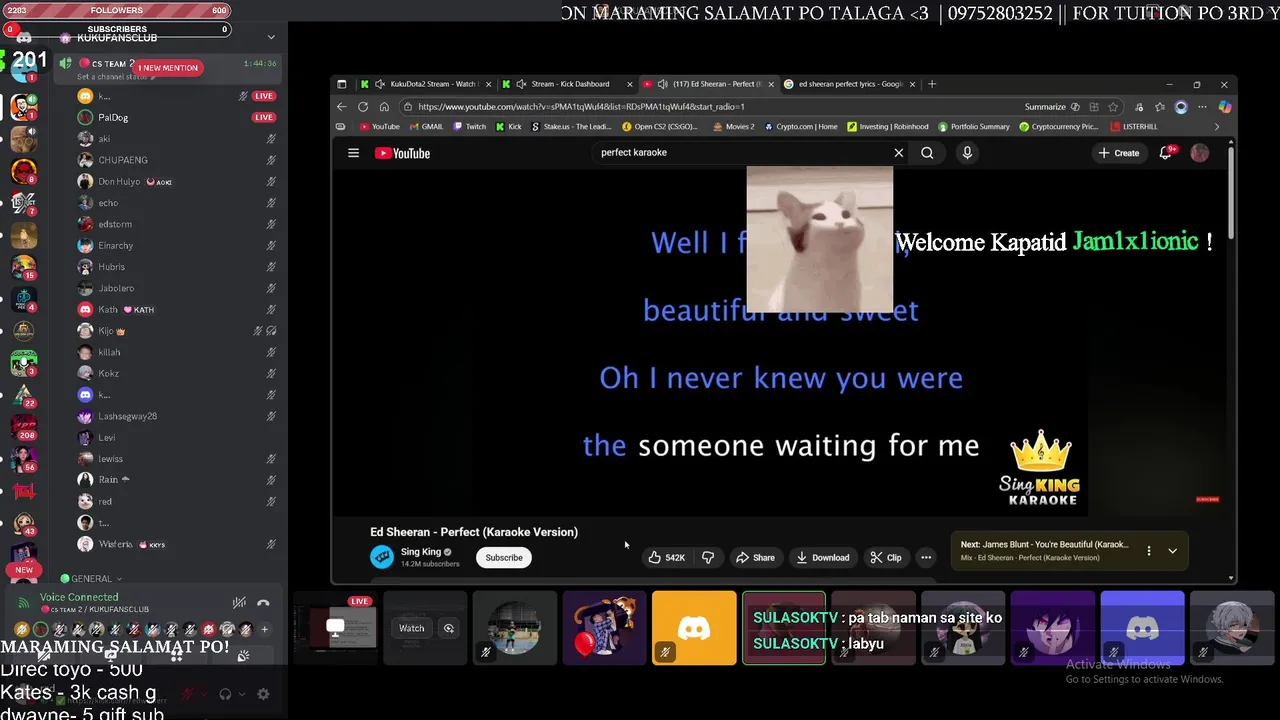Select the LIVE stream preview tile
1280x720 pixels.
pyautogui.click(x=334, y=628)
